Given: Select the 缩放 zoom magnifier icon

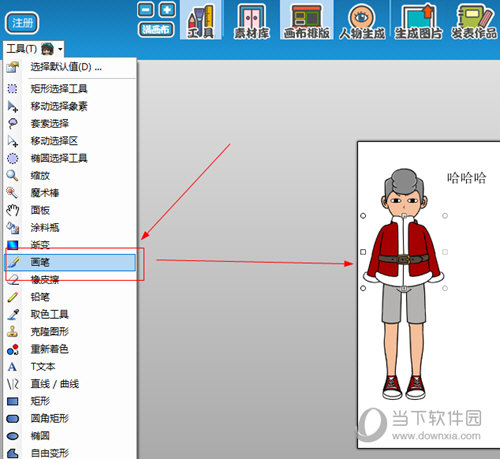Looking at the screenshot, I should tap(13, 176).
